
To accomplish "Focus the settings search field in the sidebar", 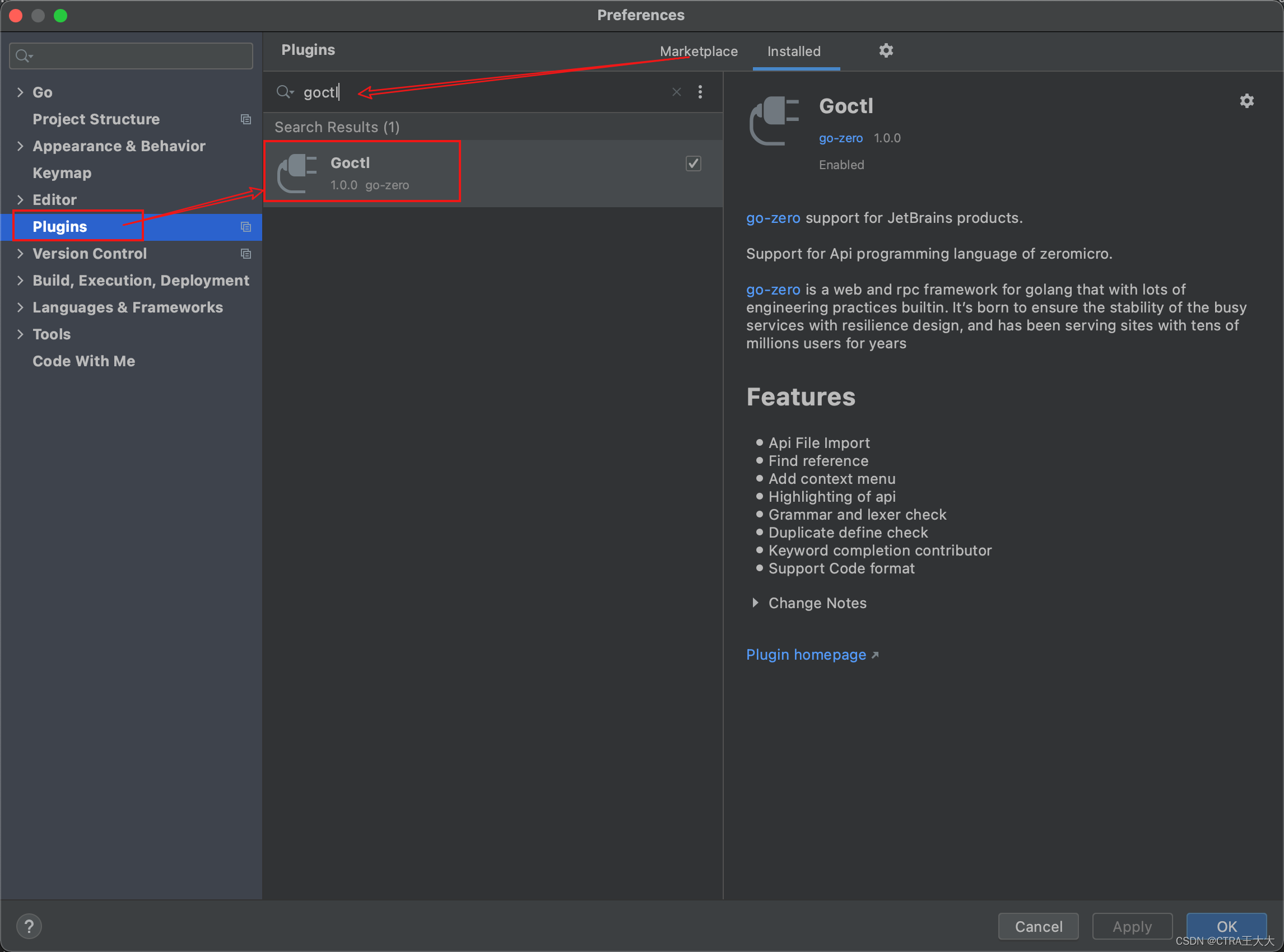I will [138, 56].
